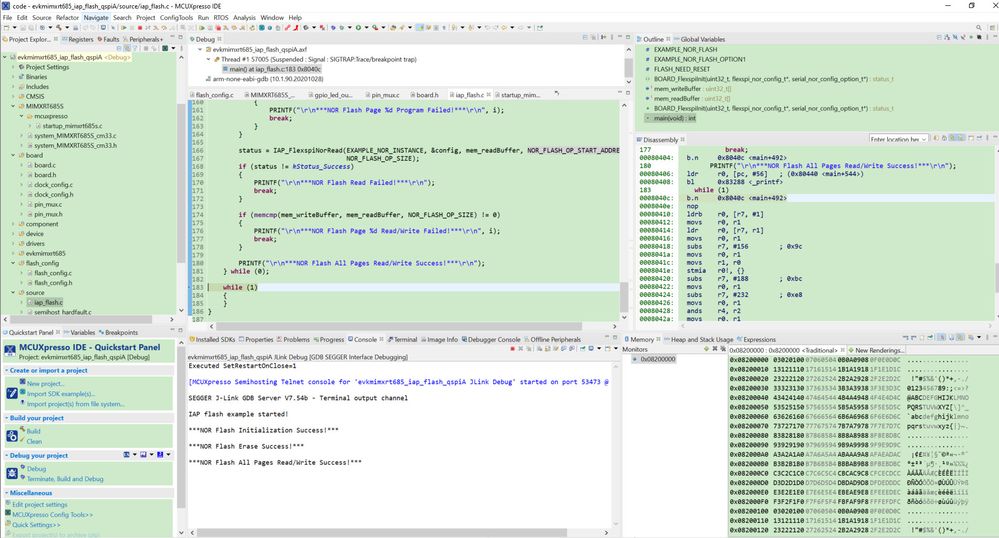This screenshot has height=538, width=999.
Task: Collapse the board folder in Project Explorer
Action: tap(13, 155)
